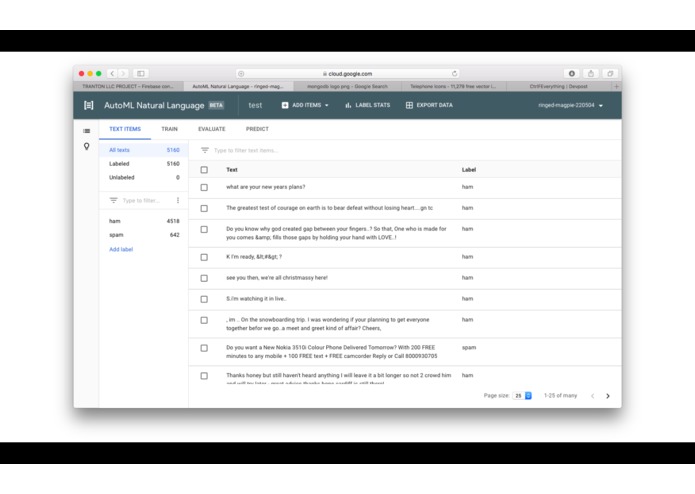Open the three-dot menu beside label filter
The width and height of the screenshot is (695, 494).
pos(178,200)
